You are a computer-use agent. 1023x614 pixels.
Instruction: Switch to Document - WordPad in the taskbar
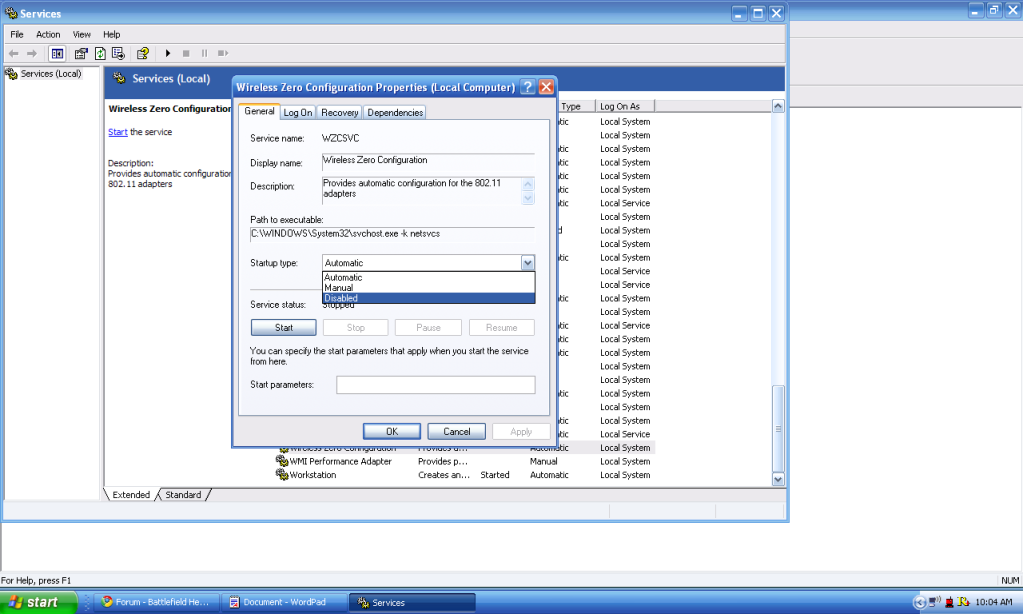pos(283,602)
